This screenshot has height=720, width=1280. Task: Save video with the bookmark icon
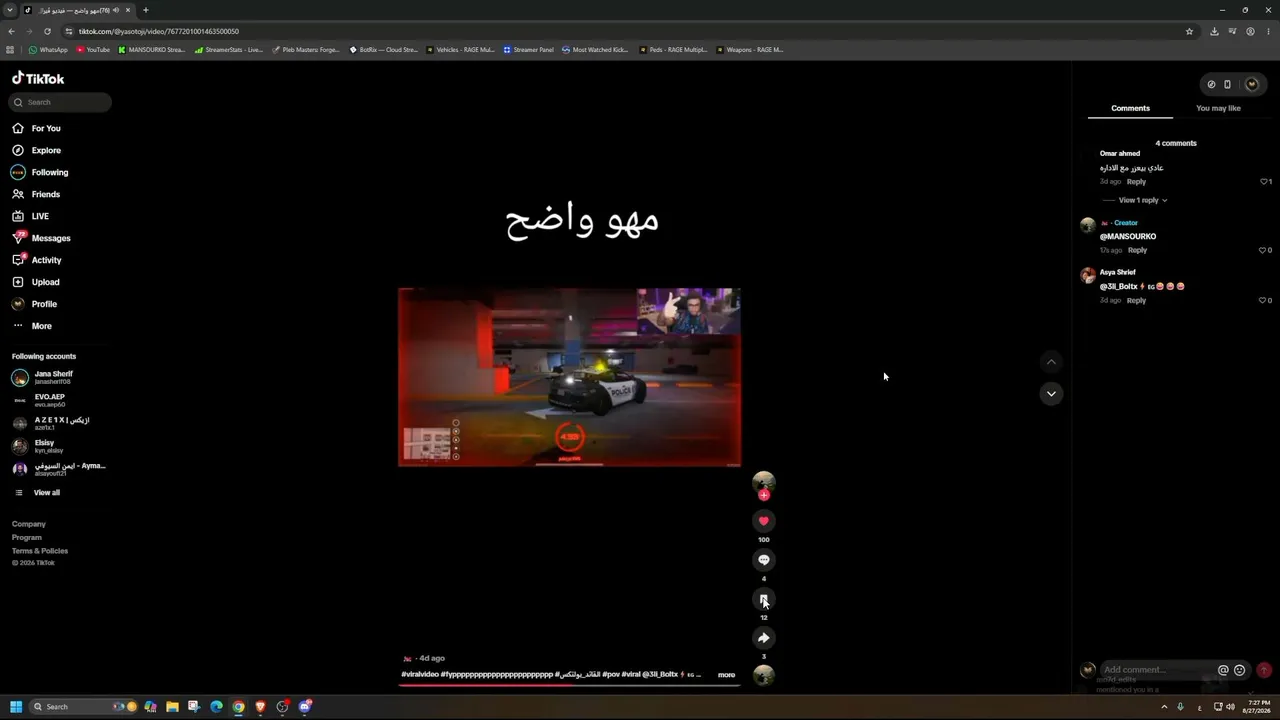point(764,599)
